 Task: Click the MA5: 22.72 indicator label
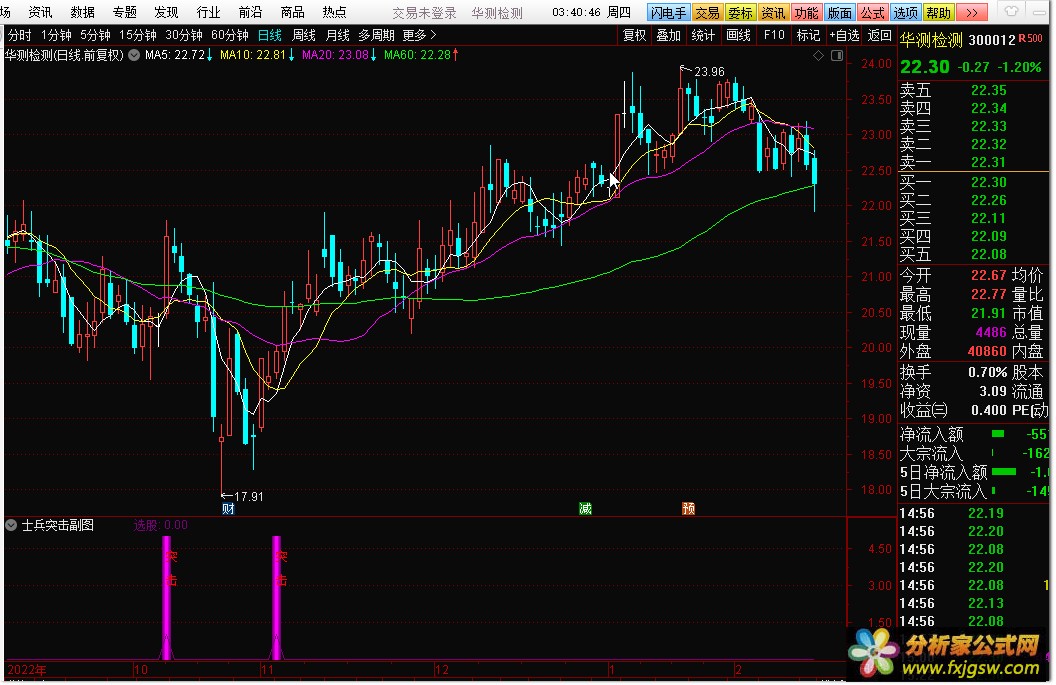tap(178, 55)
